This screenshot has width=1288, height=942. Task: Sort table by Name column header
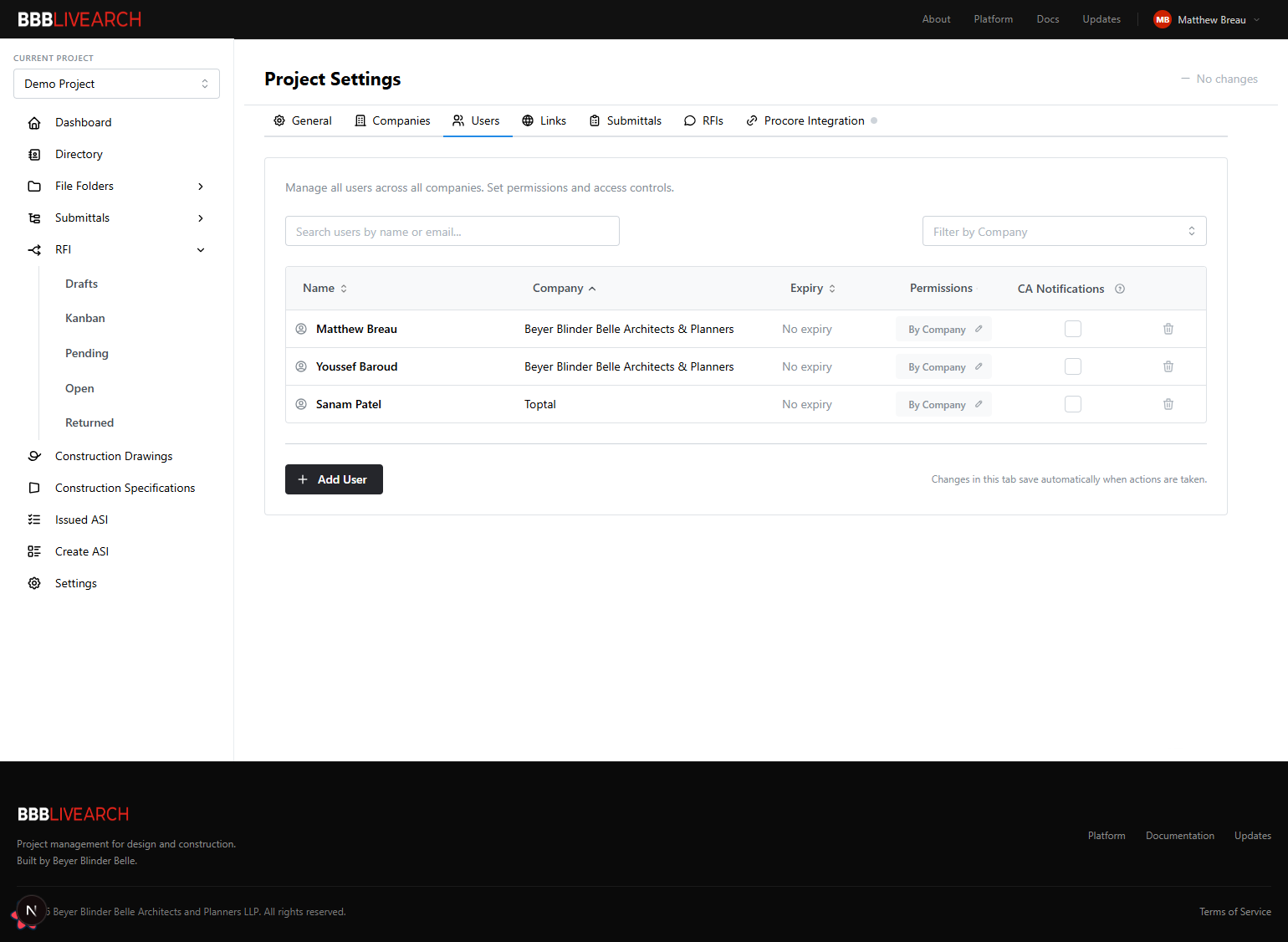[325, 288]
